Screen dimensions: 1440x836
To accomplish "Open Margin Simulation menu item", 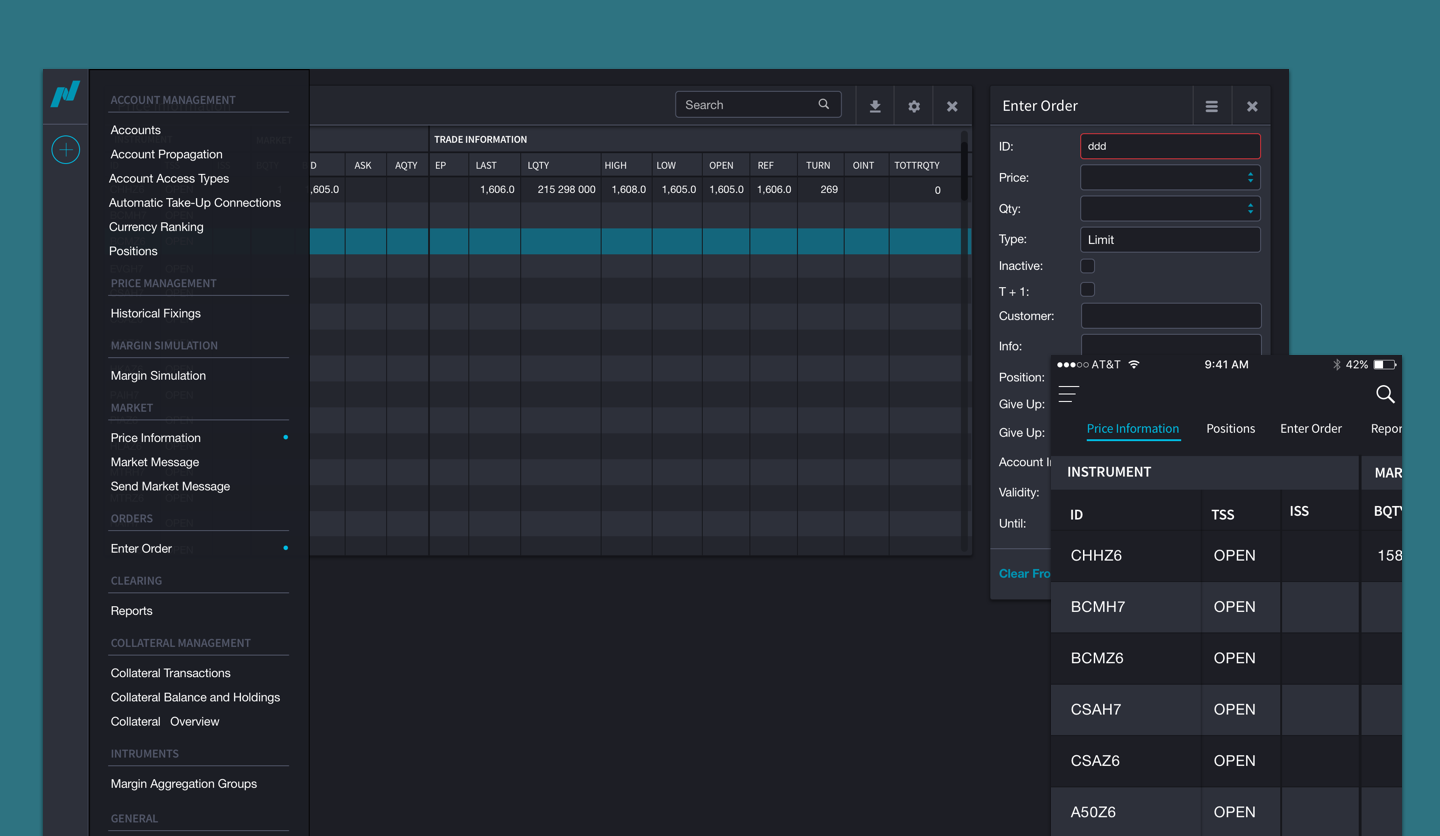I will pyautogui.click(x=158, y=375).
